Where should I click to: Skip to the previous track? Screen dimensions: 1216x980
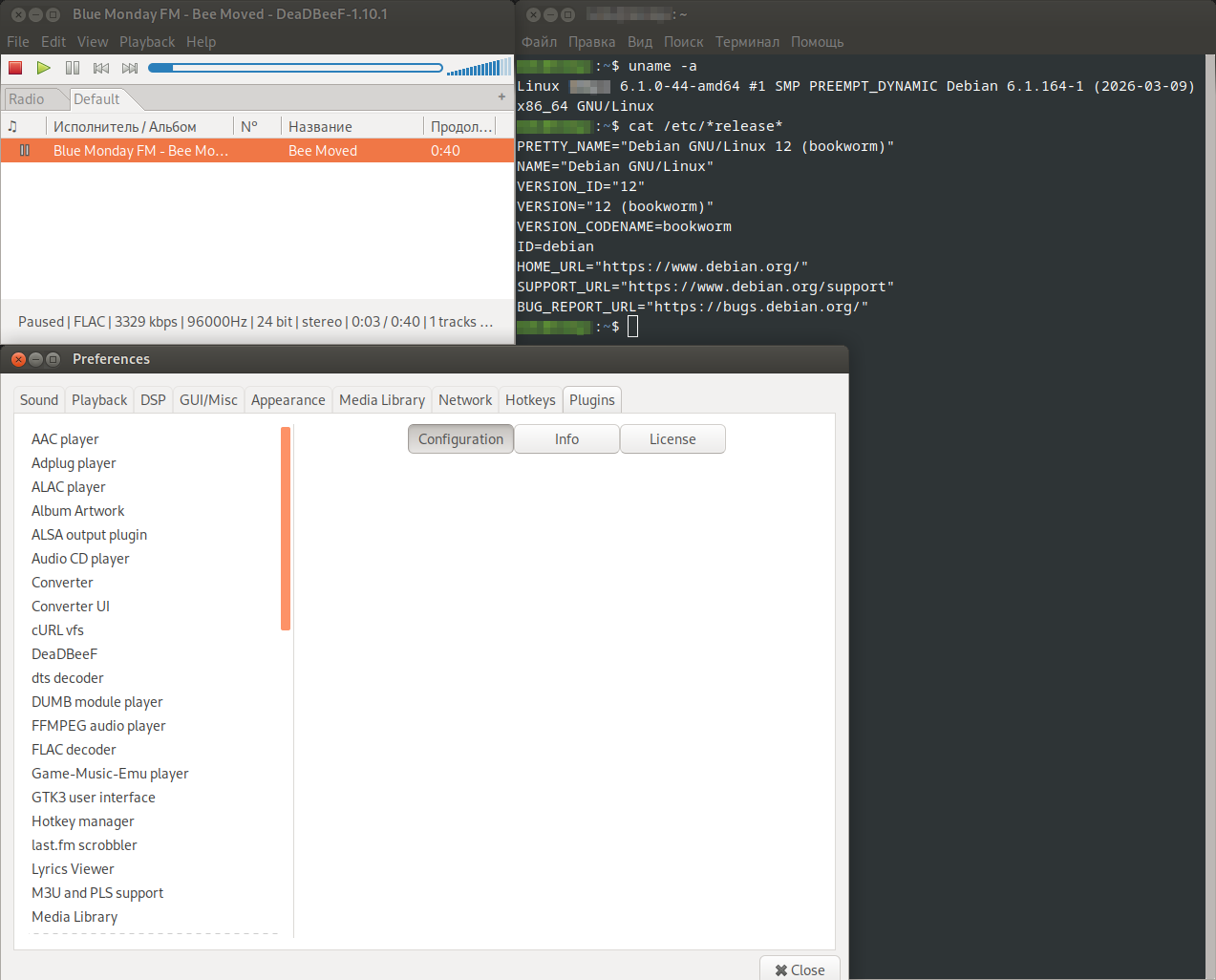coord(101,68)
